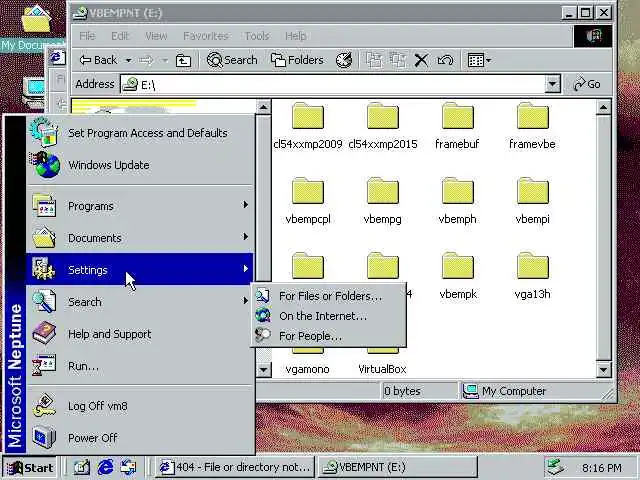Image resolution: width=640 pixels, height=480 pixels.
Task: Open the Favorites menu
Action: pos(205,36)
